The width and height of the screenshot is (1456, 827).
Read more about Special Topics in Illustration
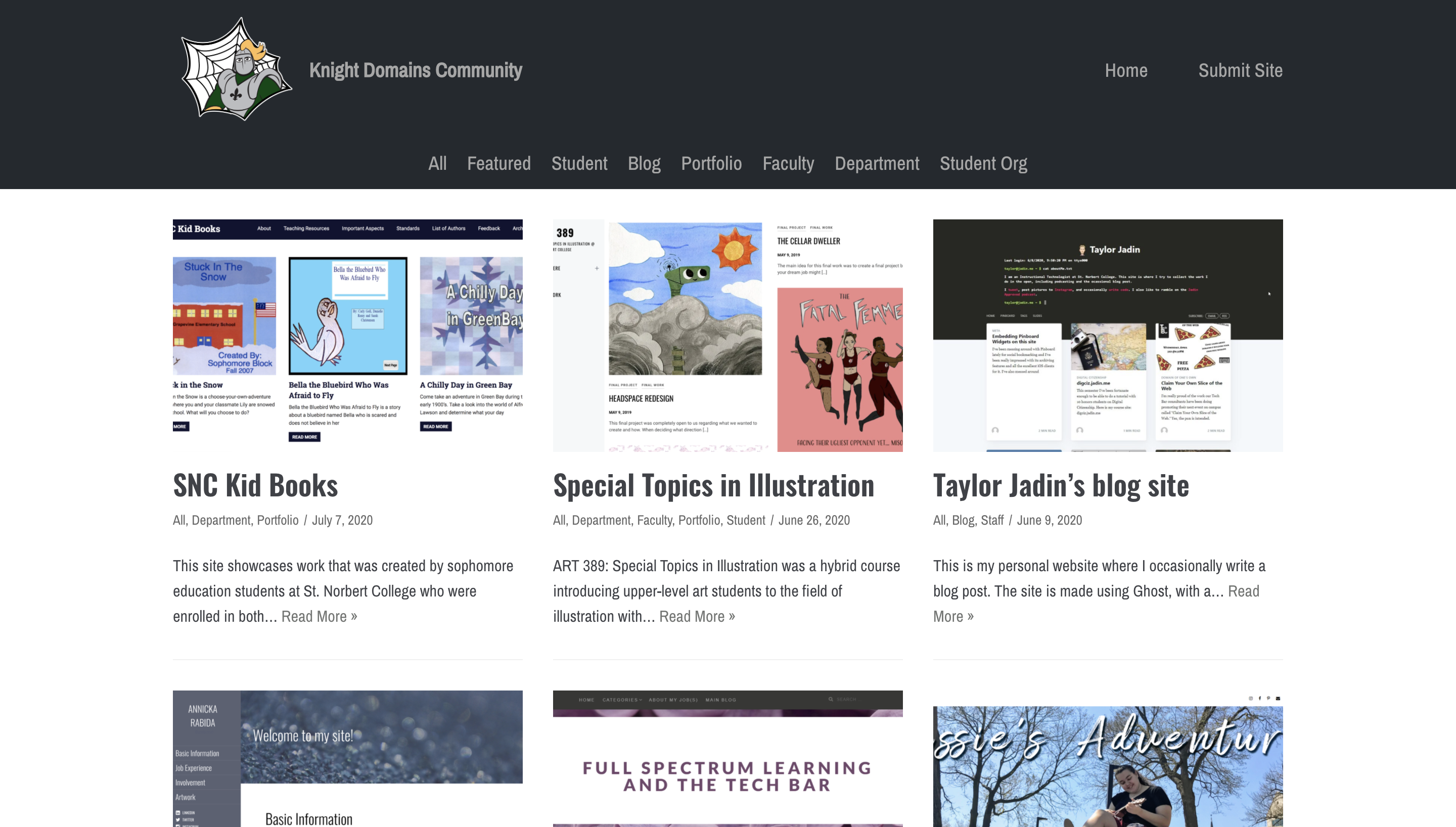click(697, 616)
